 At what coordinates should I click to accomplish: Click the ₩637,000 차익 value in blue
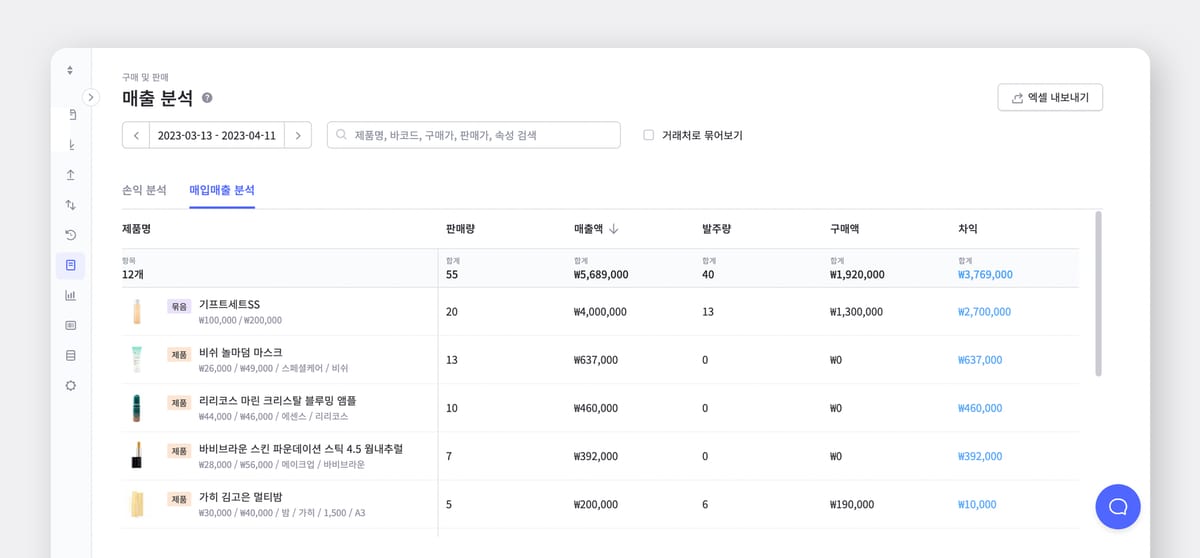point(980,360)
